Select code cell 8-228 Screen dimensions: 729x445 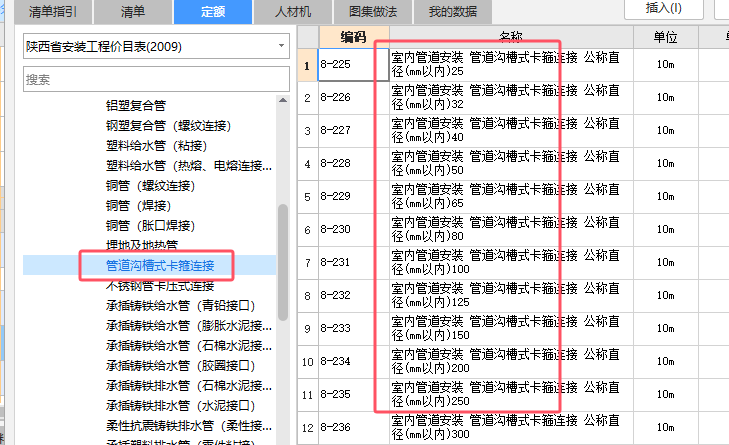(x=354, y=164)
